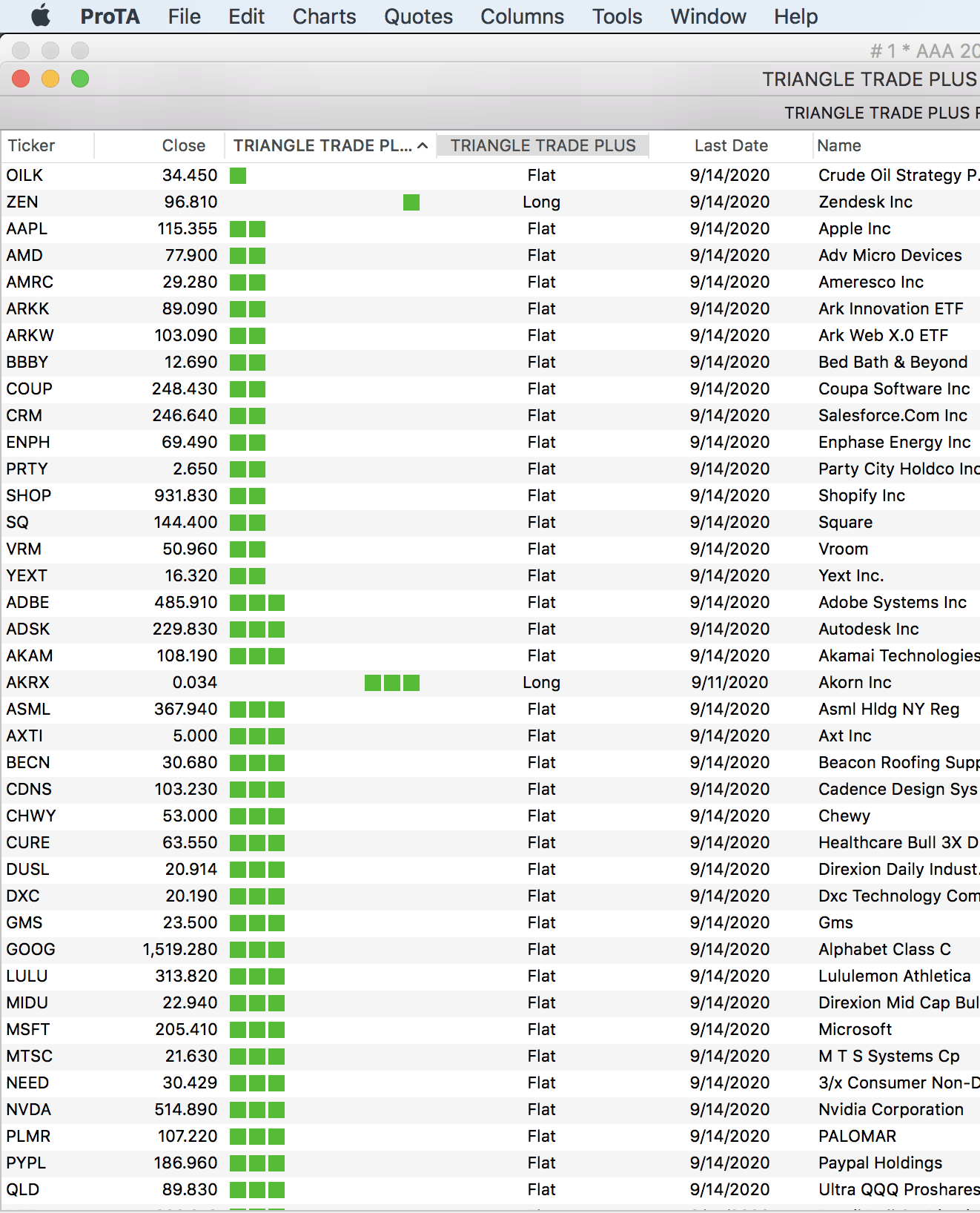
Task: Click the green signal bars for DXC
Action: click(x=257, y=896)
